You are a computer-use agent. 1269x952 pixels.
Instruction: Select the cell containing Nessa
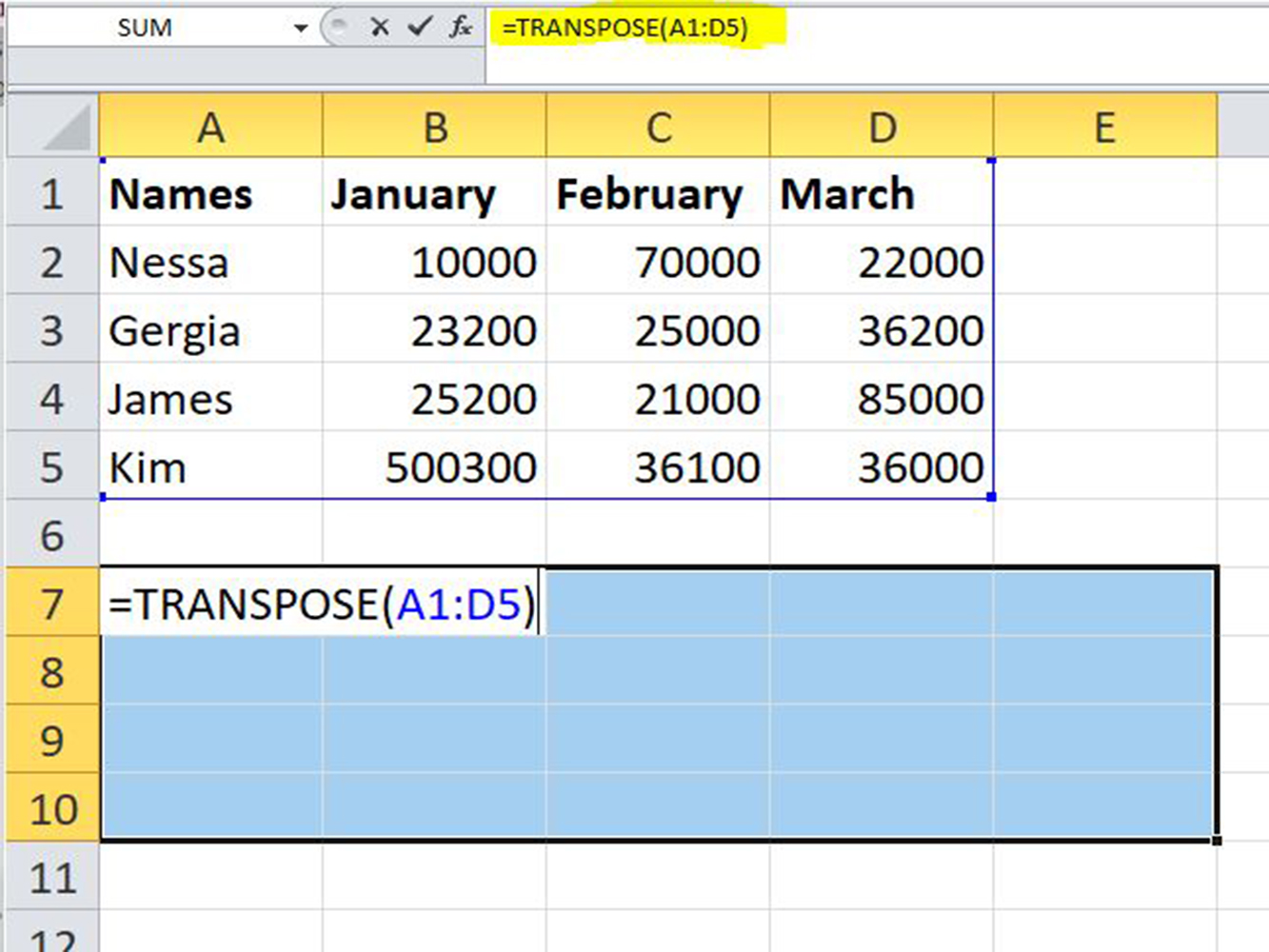point(210,263)
